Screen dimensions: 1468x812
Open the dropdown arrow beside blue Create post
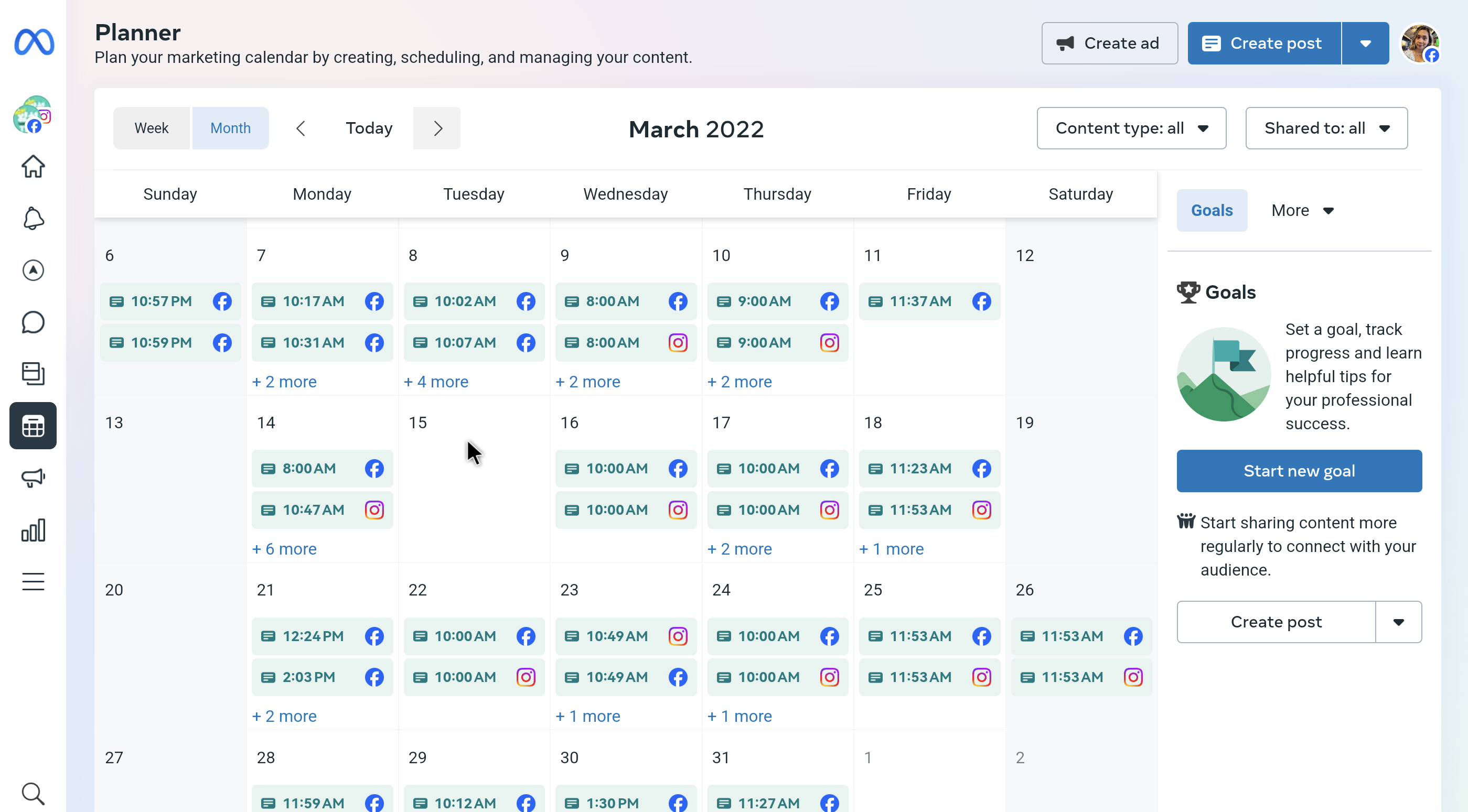point(1365,44)
